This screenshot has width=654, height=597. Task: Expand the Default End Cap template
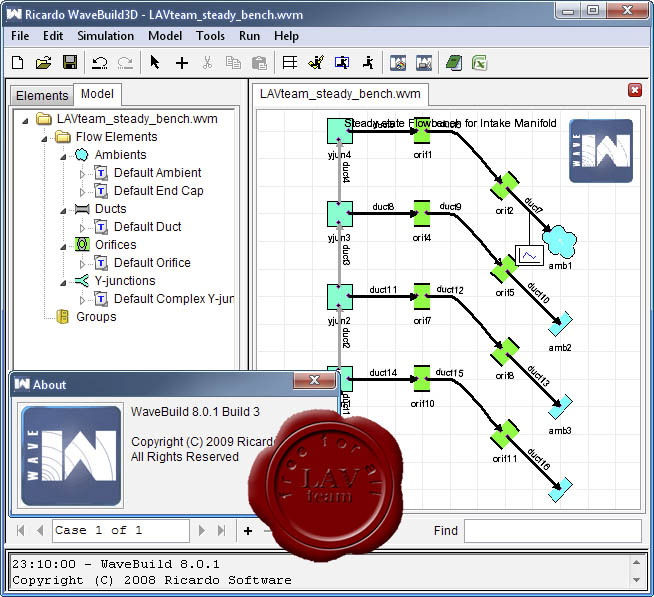click(82, 192)
